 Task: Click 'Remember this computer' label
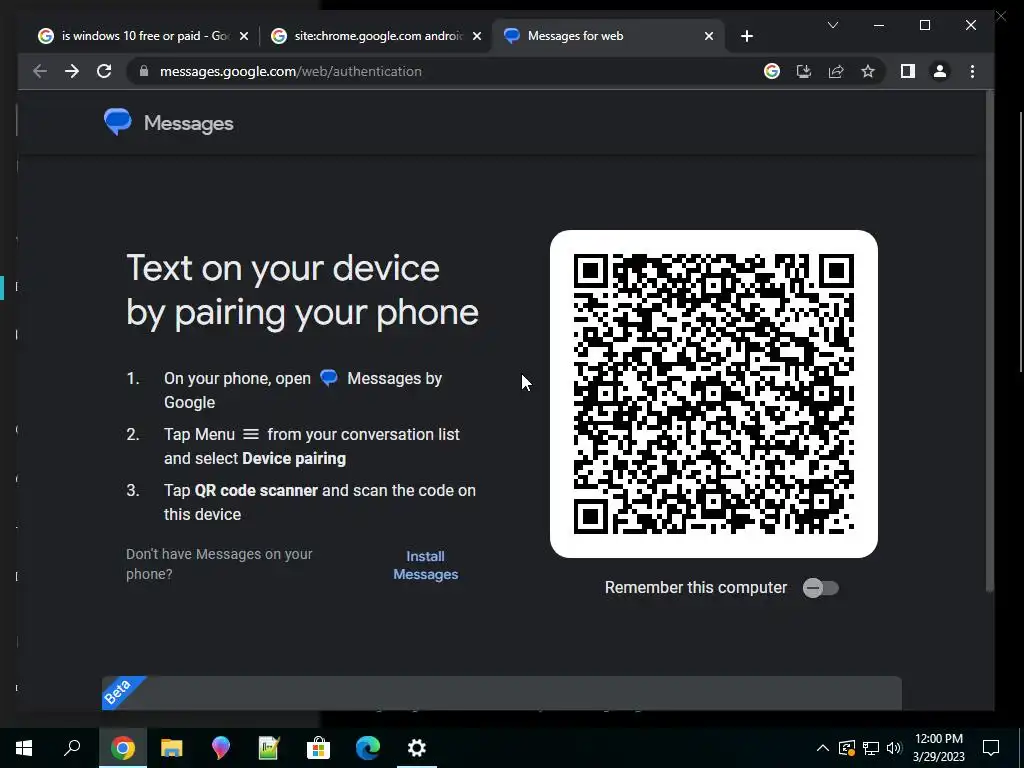click(696, 588)
